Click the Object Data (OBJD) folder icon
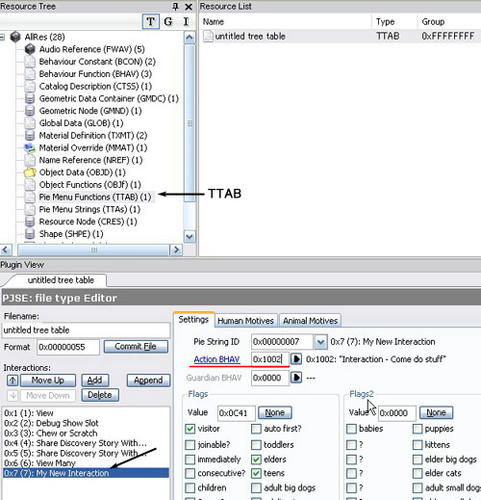Screen dimensions: 481x500 (x=30, y=172)
